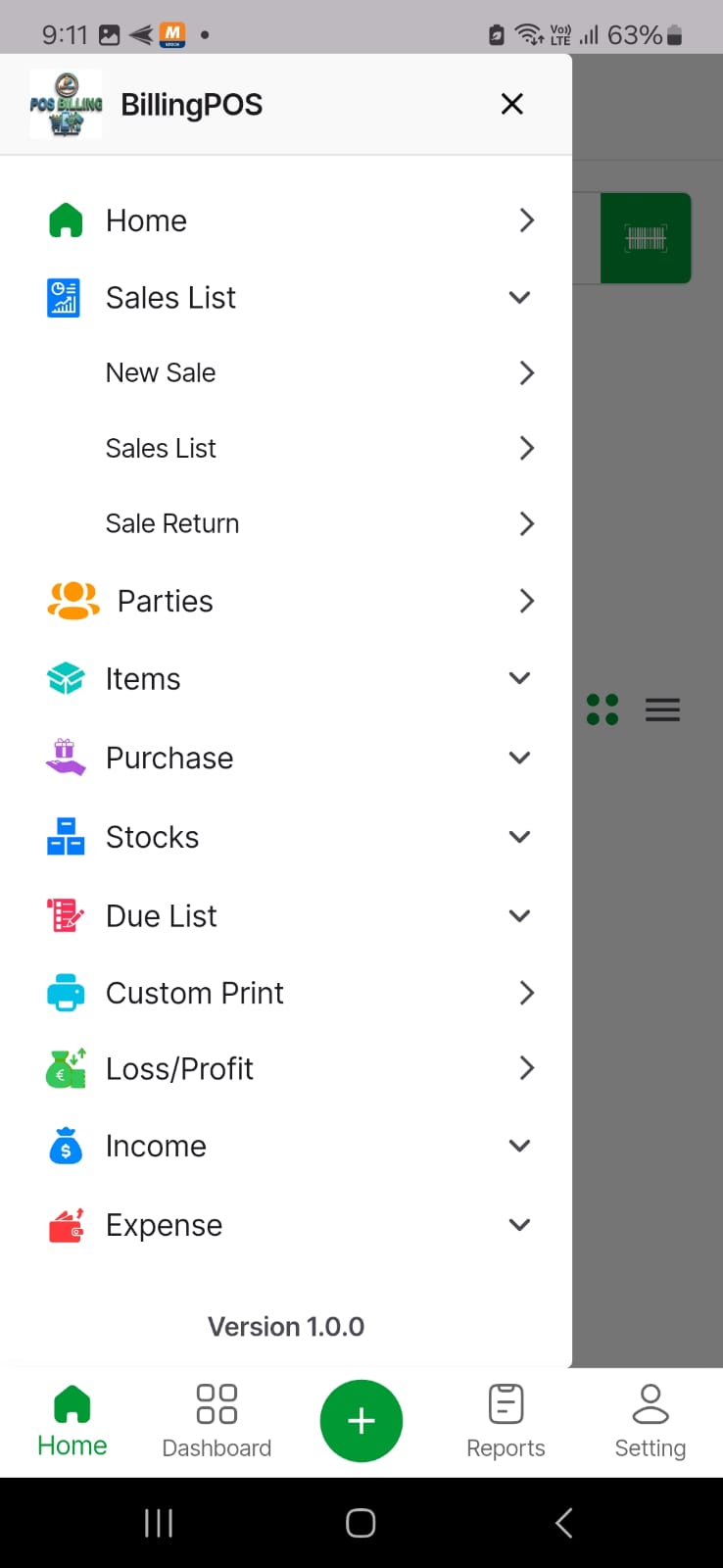Tap the Loss/Profit money bag icon
This screenshot has height=1568, width=723.
tap(66, 1068)
